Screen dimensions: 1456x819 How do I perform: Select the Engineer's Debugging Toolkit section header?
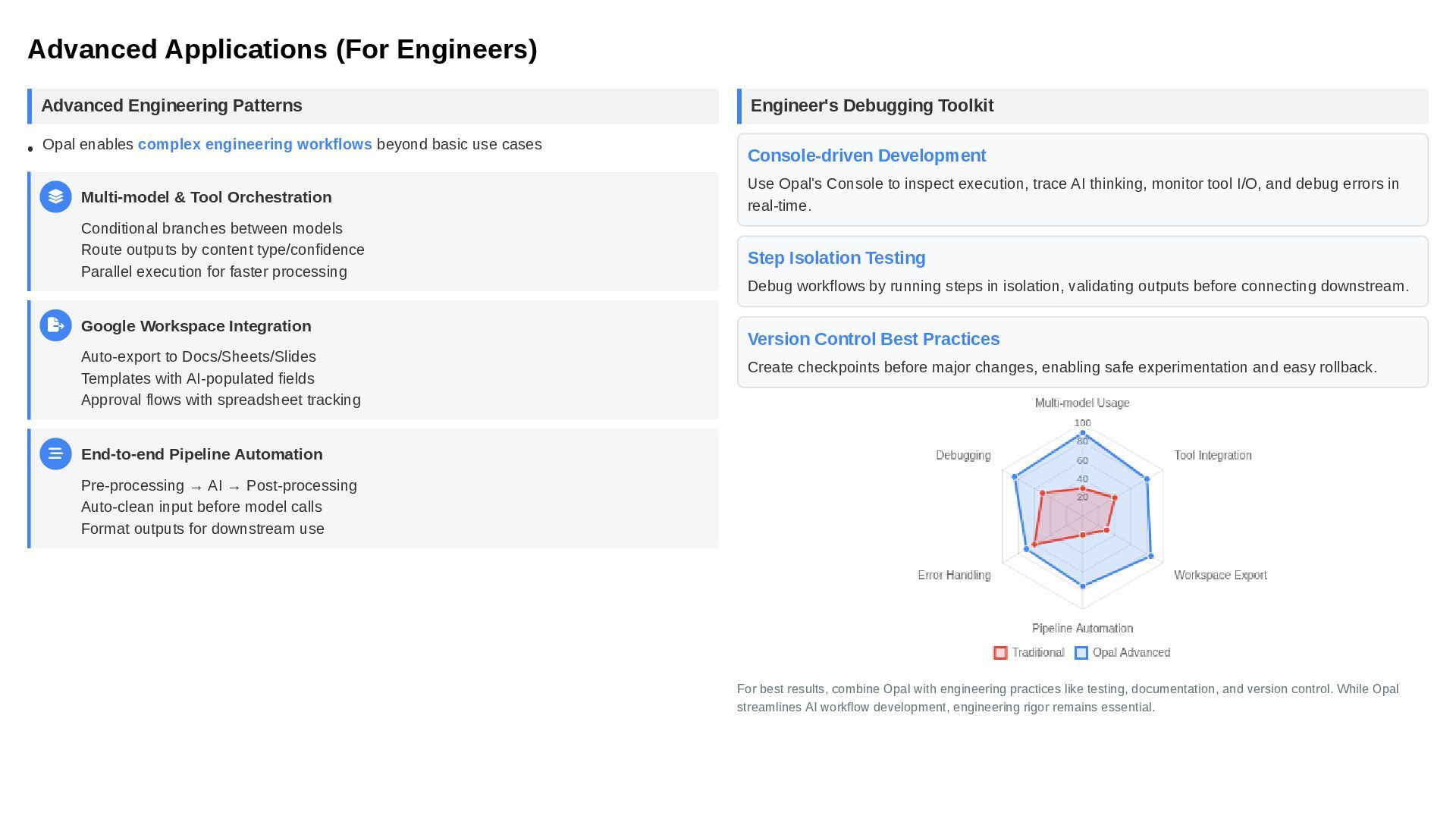[x=871, y=105]
